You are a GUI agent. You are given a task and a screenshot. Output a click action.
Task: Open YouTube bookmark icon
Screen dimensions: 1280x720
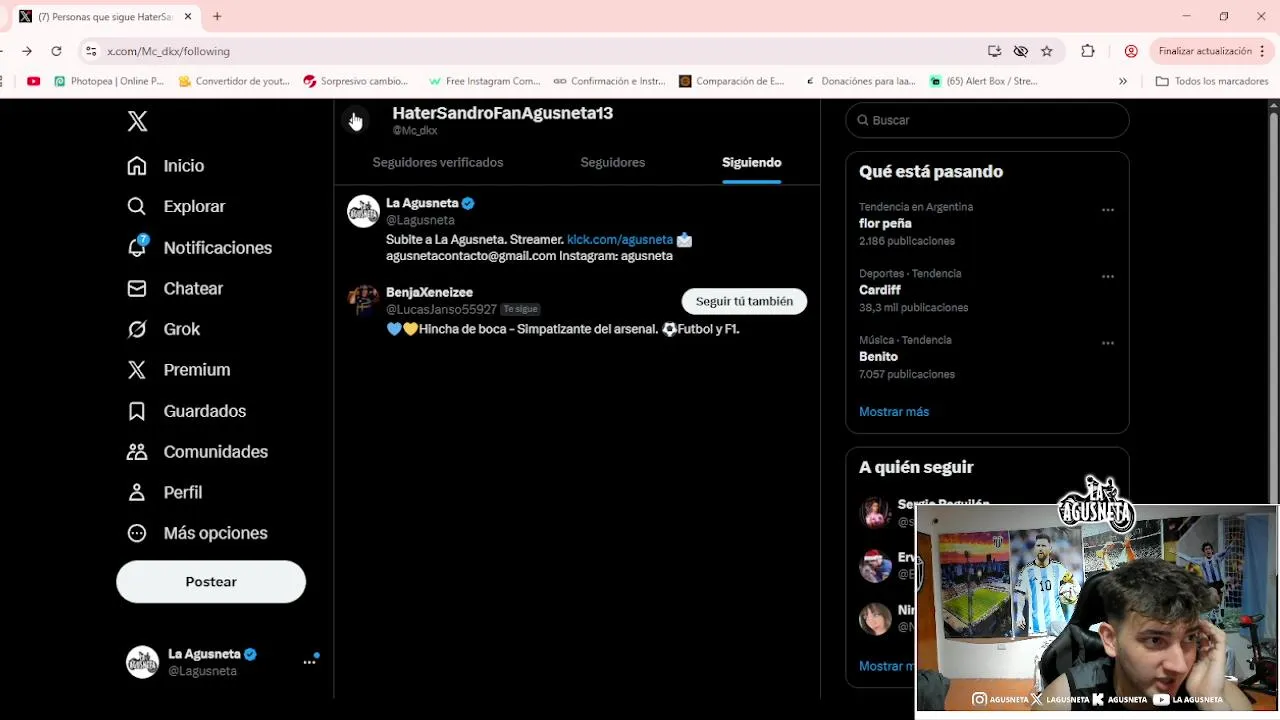(x=34, y=81)
